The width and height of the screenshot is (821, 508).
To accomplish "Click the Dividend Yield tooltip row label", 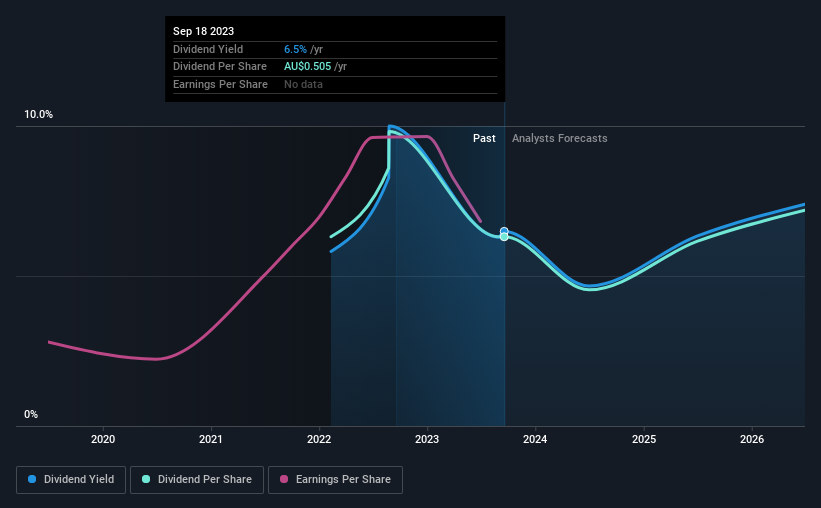I will coord(208,49).
